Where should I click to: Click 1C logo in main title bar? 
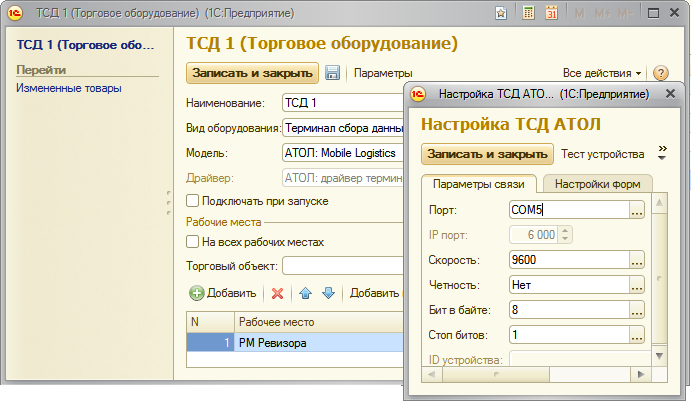(15, 13)
